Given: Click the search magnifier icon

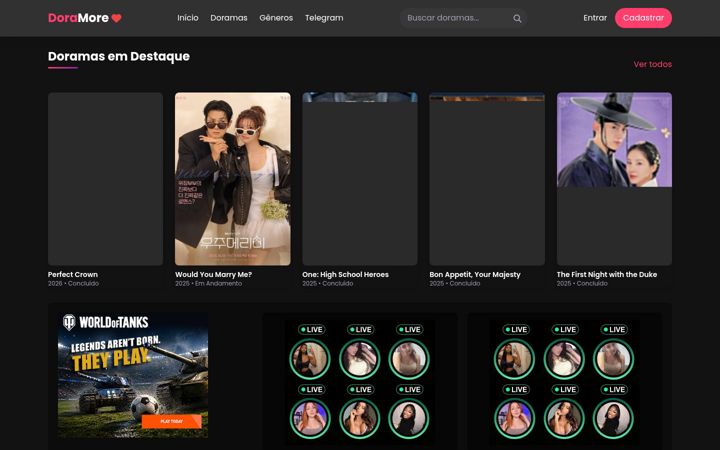Looking at the screenshot, I should (x=517, y=18).
